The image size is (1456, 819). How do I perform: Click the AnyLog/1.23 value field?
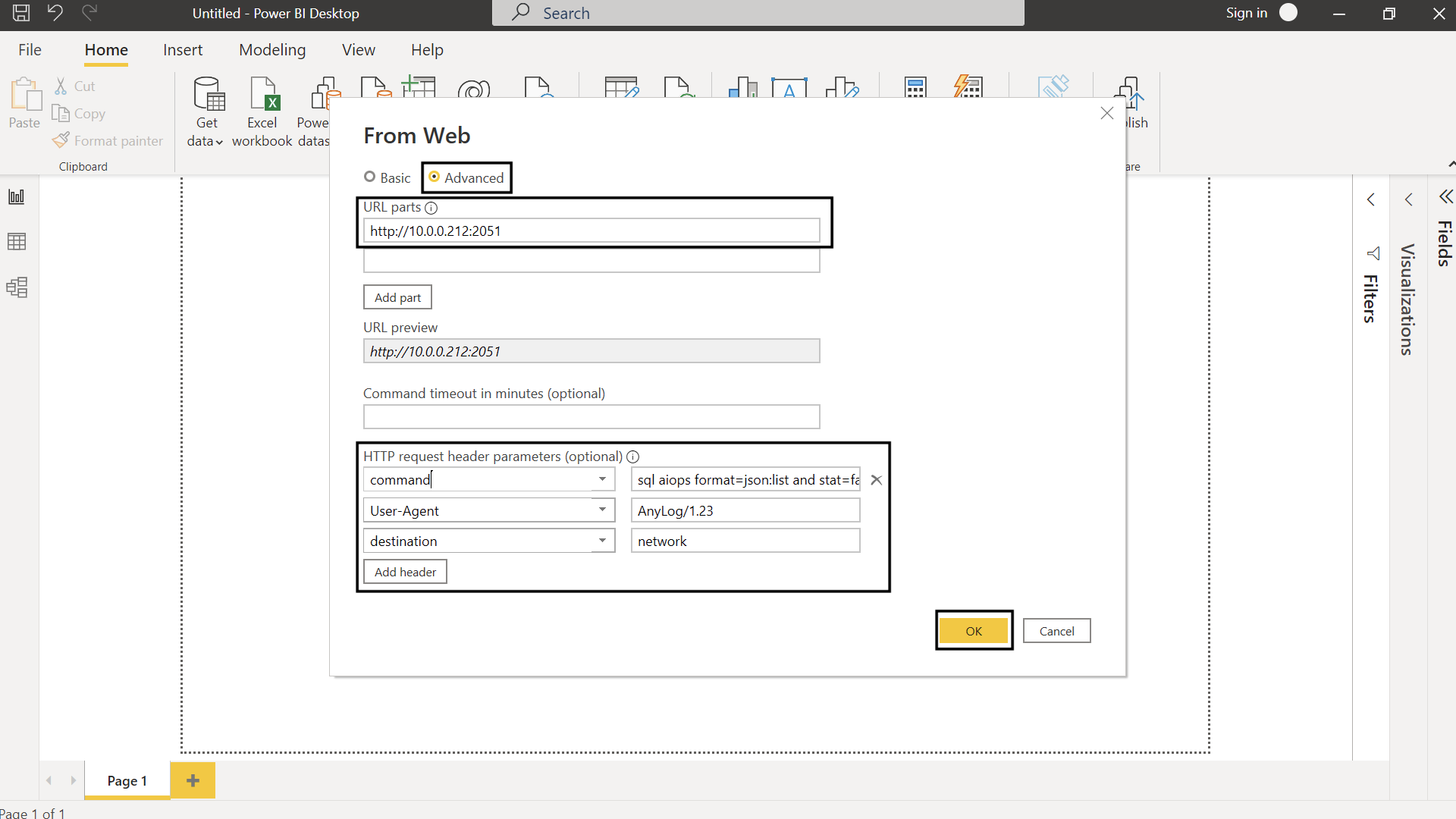pyautogui.click(x=745, y=510)
